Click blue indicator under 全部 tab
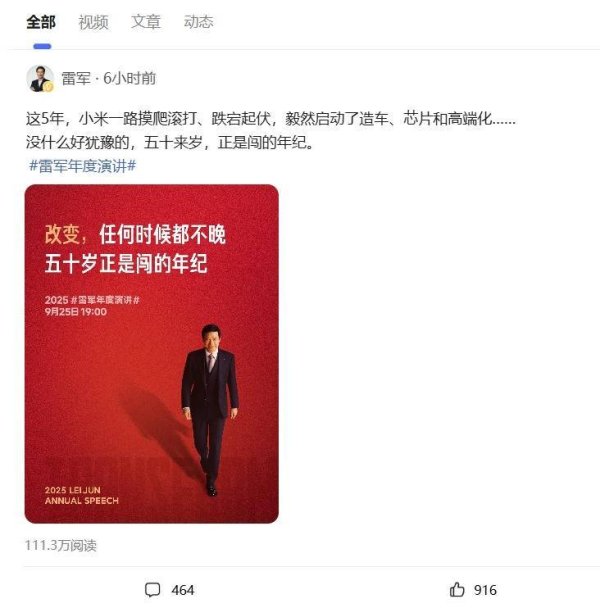This screenshot has height=608, width=600. click(42, 47)
